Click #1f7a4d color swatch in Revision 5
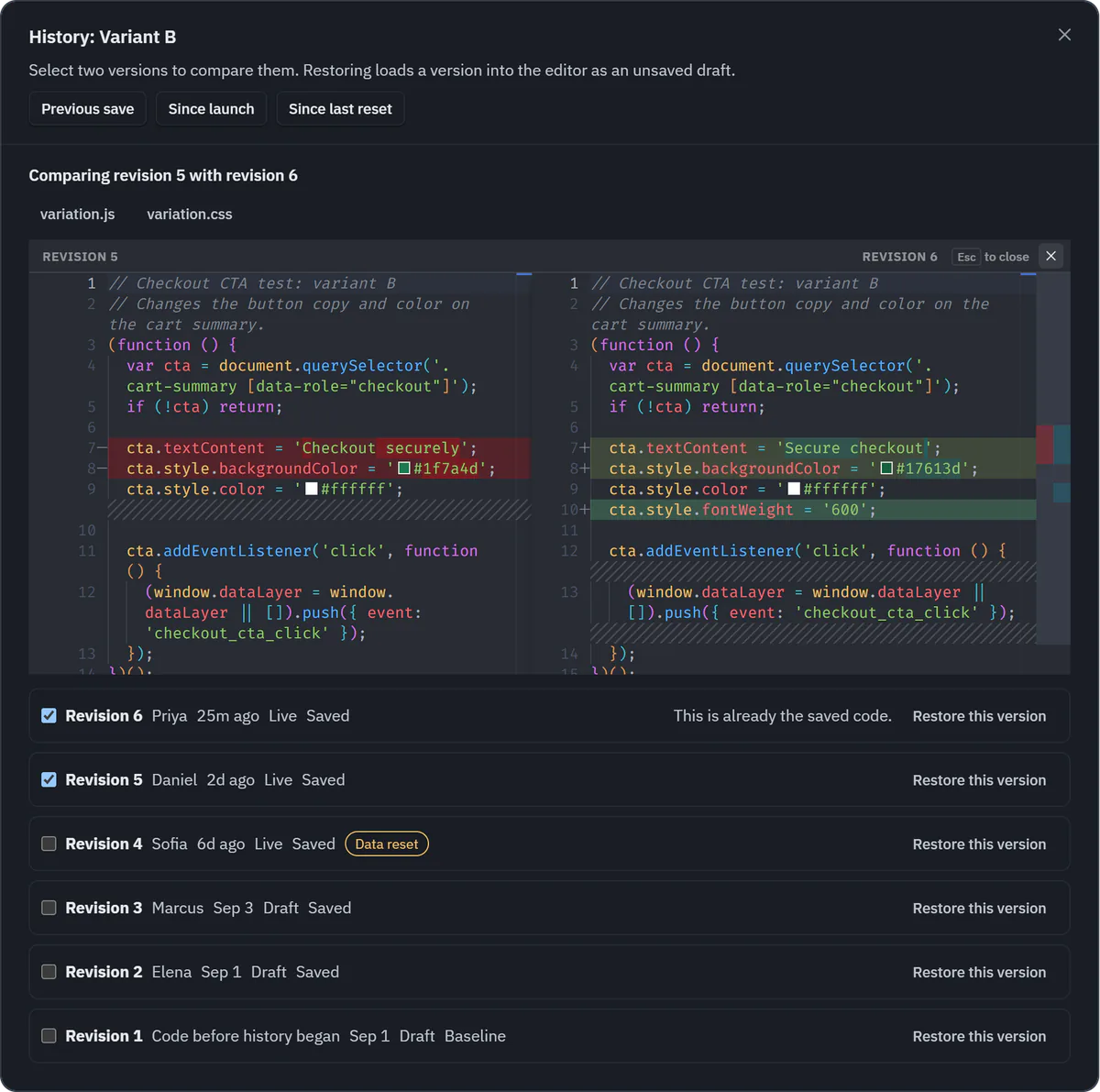The image size is (1100, 1092). [x=403, y=469]
